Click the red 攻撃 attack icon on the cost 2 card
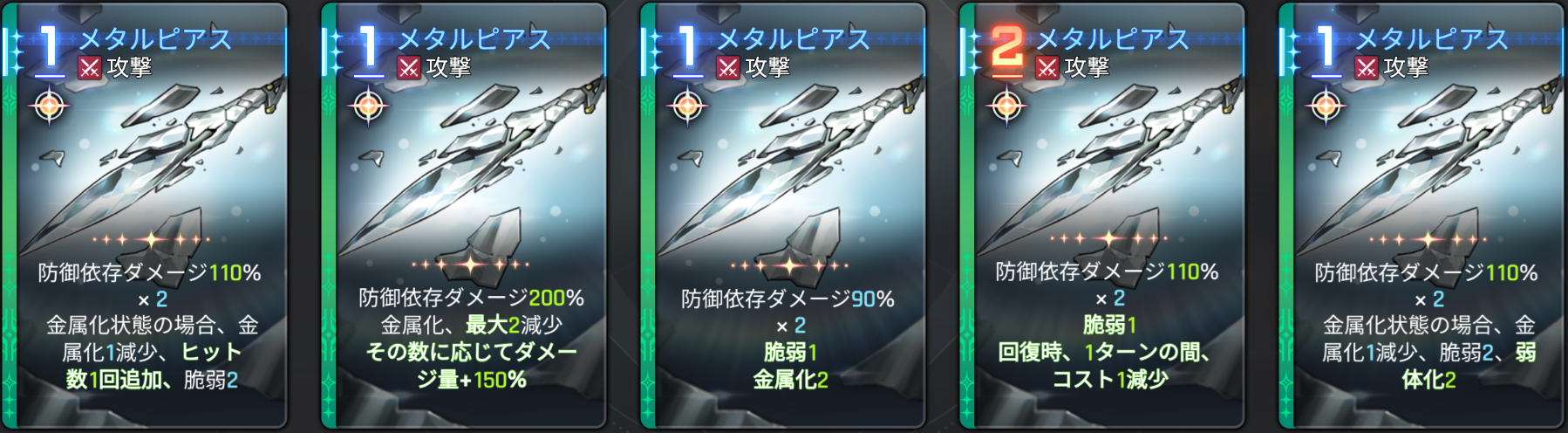 [1047, 68]
